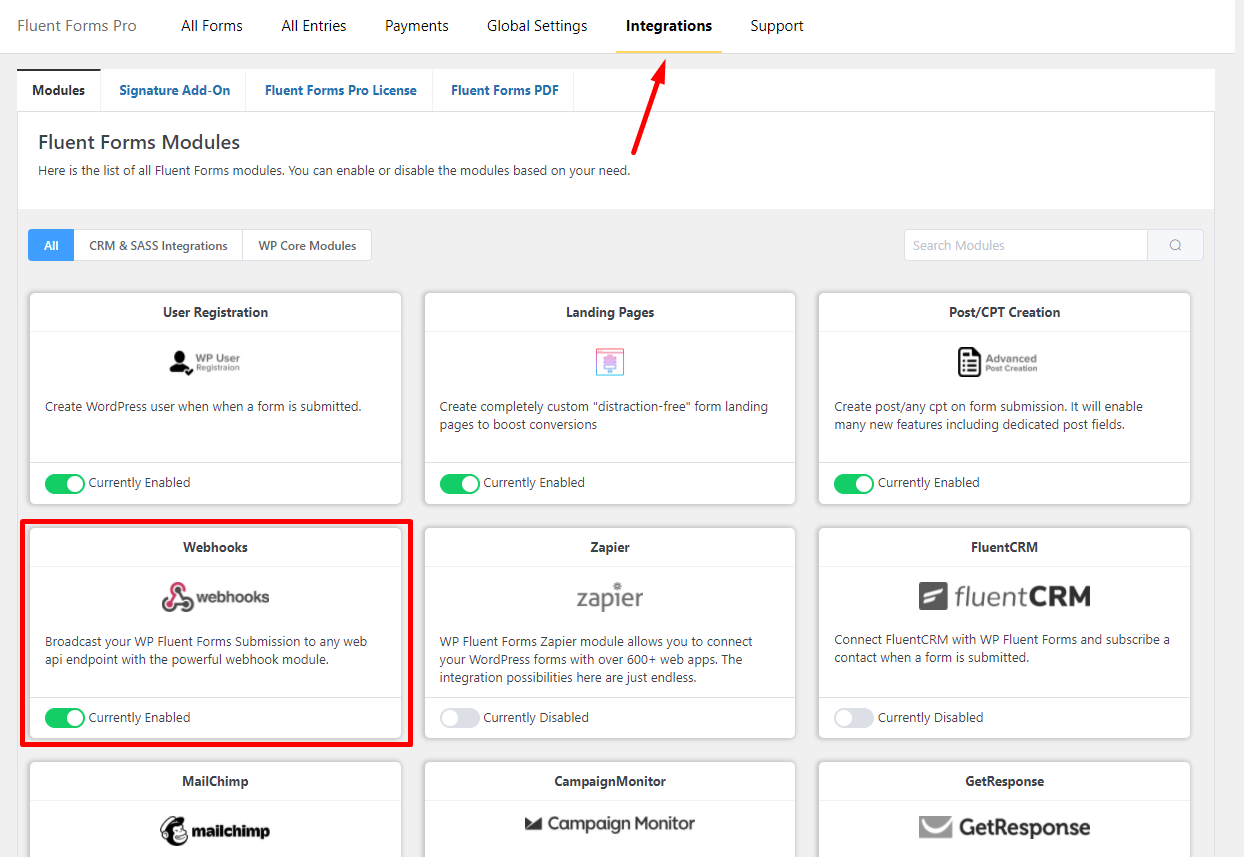Click the FluentCRM card title
Screen dimensions: 1244x857
1005,547
